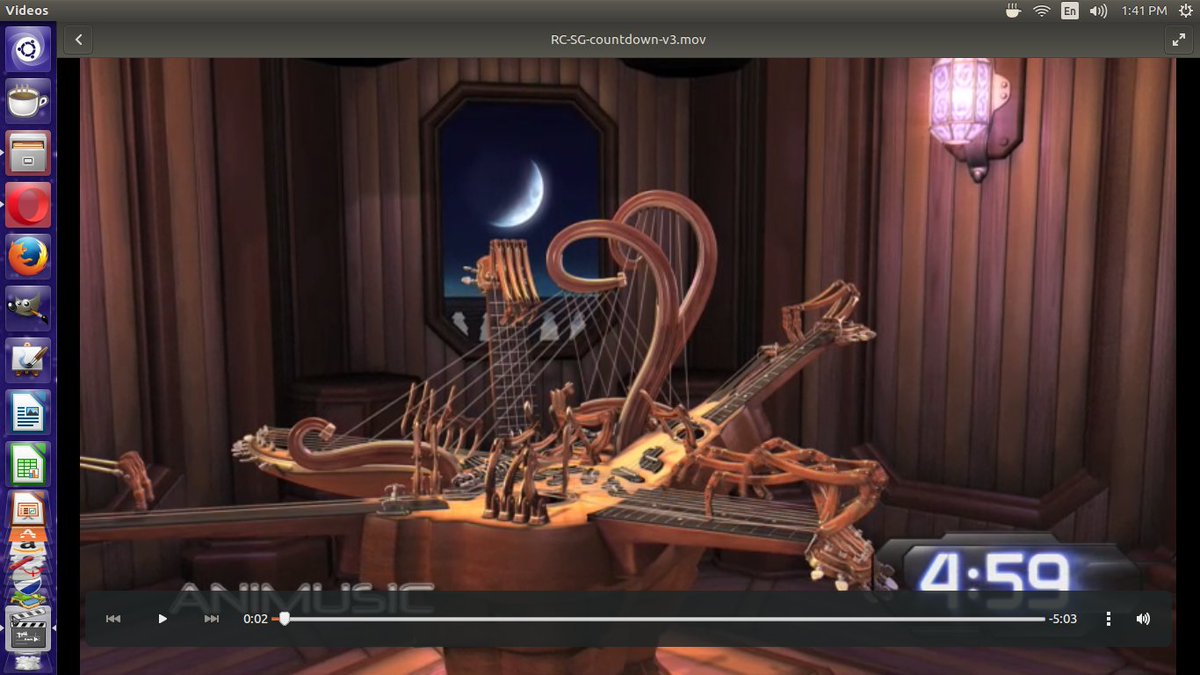
Task: Open the drawing easel app in launcher
Action: click(28, 361)
